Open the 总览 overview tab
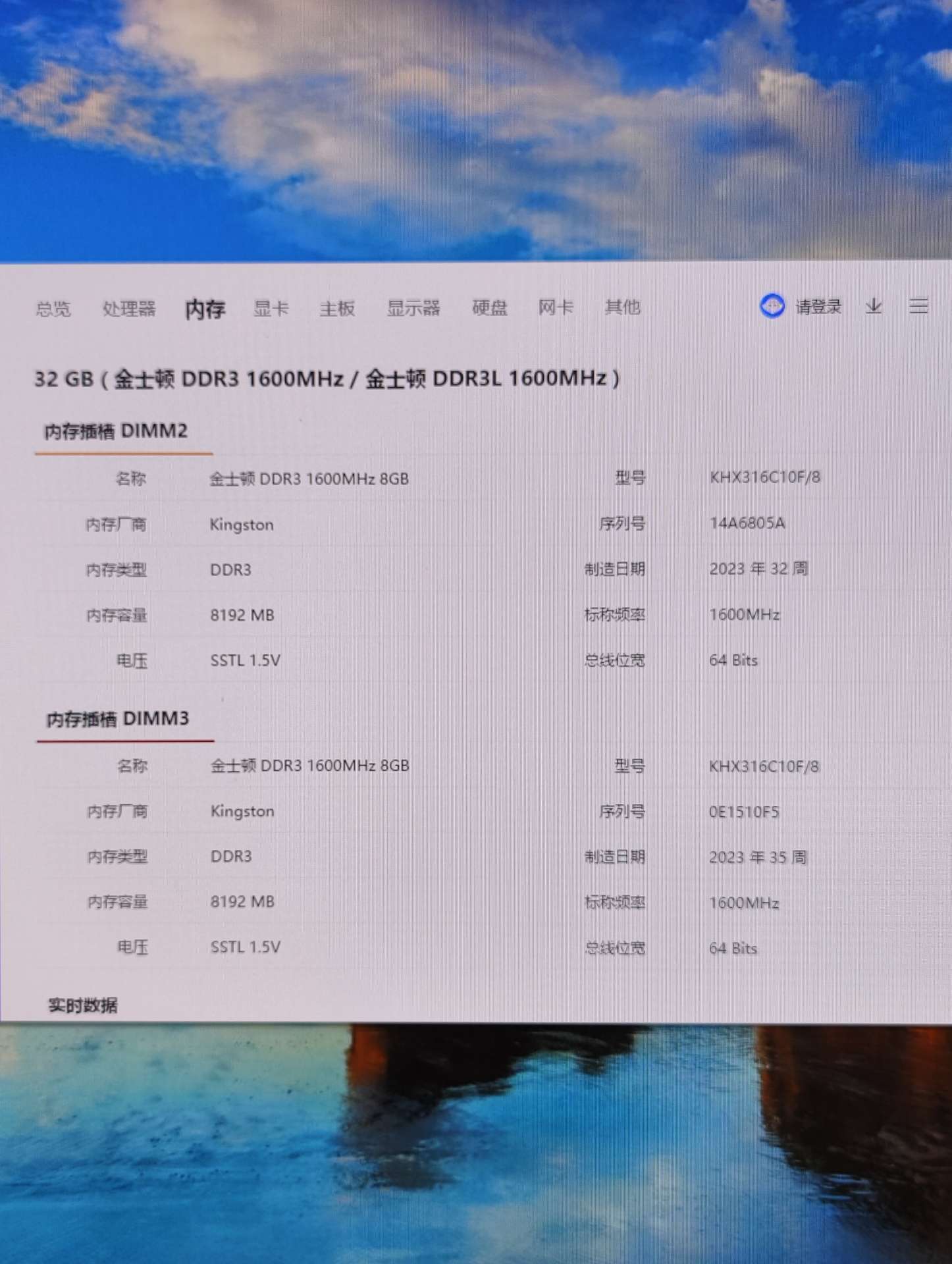This screenshot has width=952, height=1264. pos(53,308)
